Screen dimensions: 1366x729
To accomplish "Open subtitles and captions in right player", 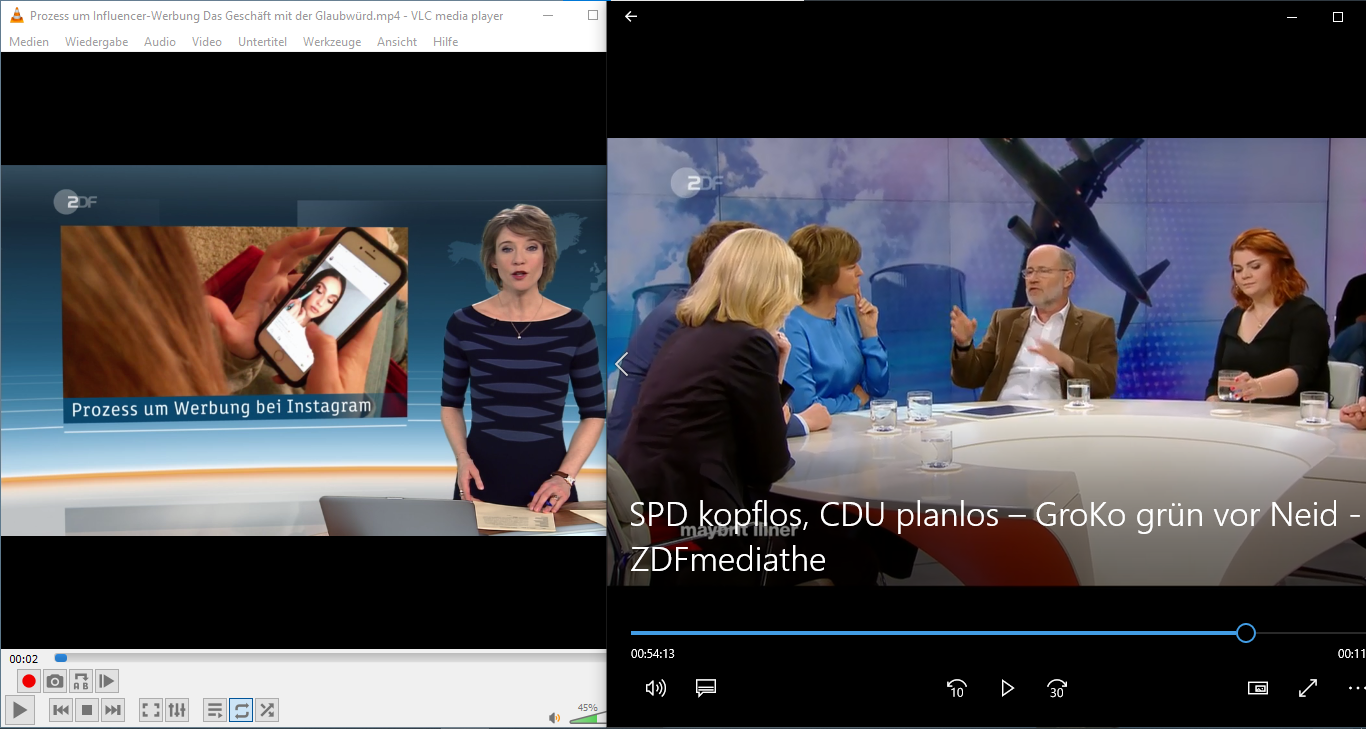I will click(706, 688).
